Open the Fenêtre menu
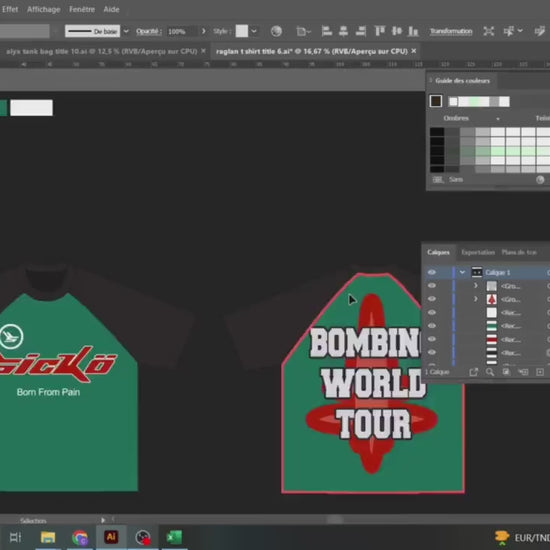Screen dimensions: 550x550 pyautogui.click(x=82, y=9)
